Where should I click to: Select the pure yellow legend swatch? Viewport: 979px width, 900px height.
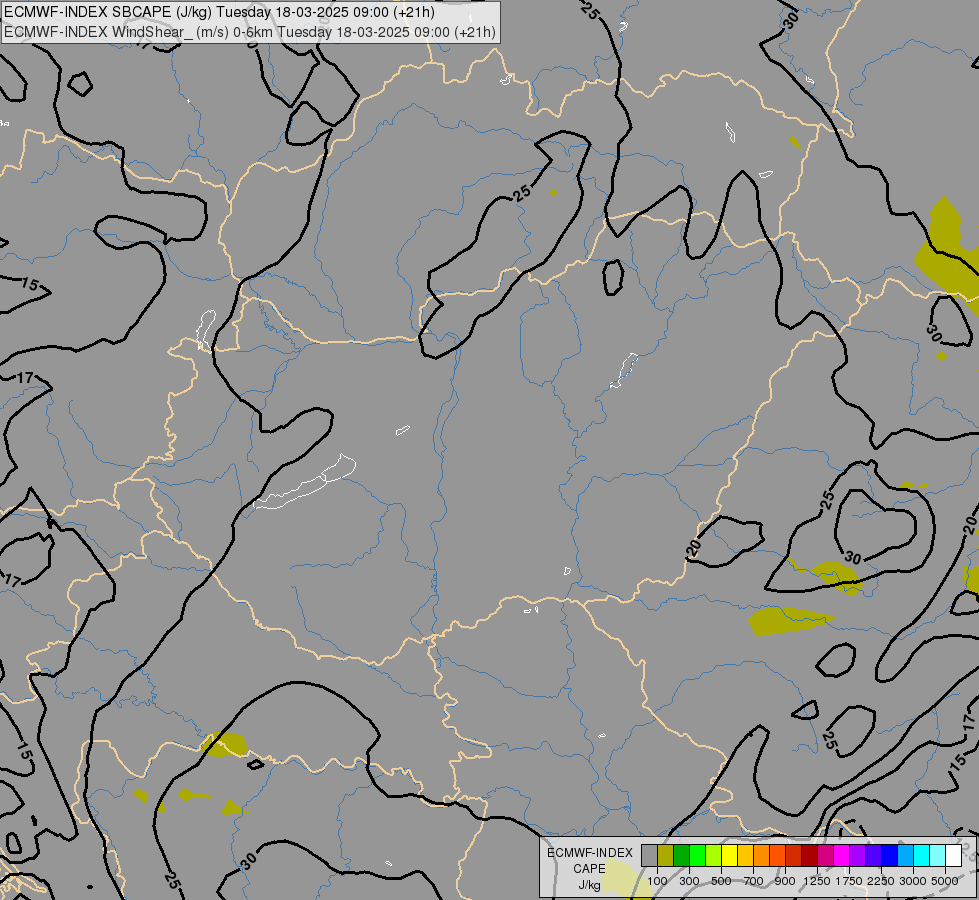click(729, 856)
